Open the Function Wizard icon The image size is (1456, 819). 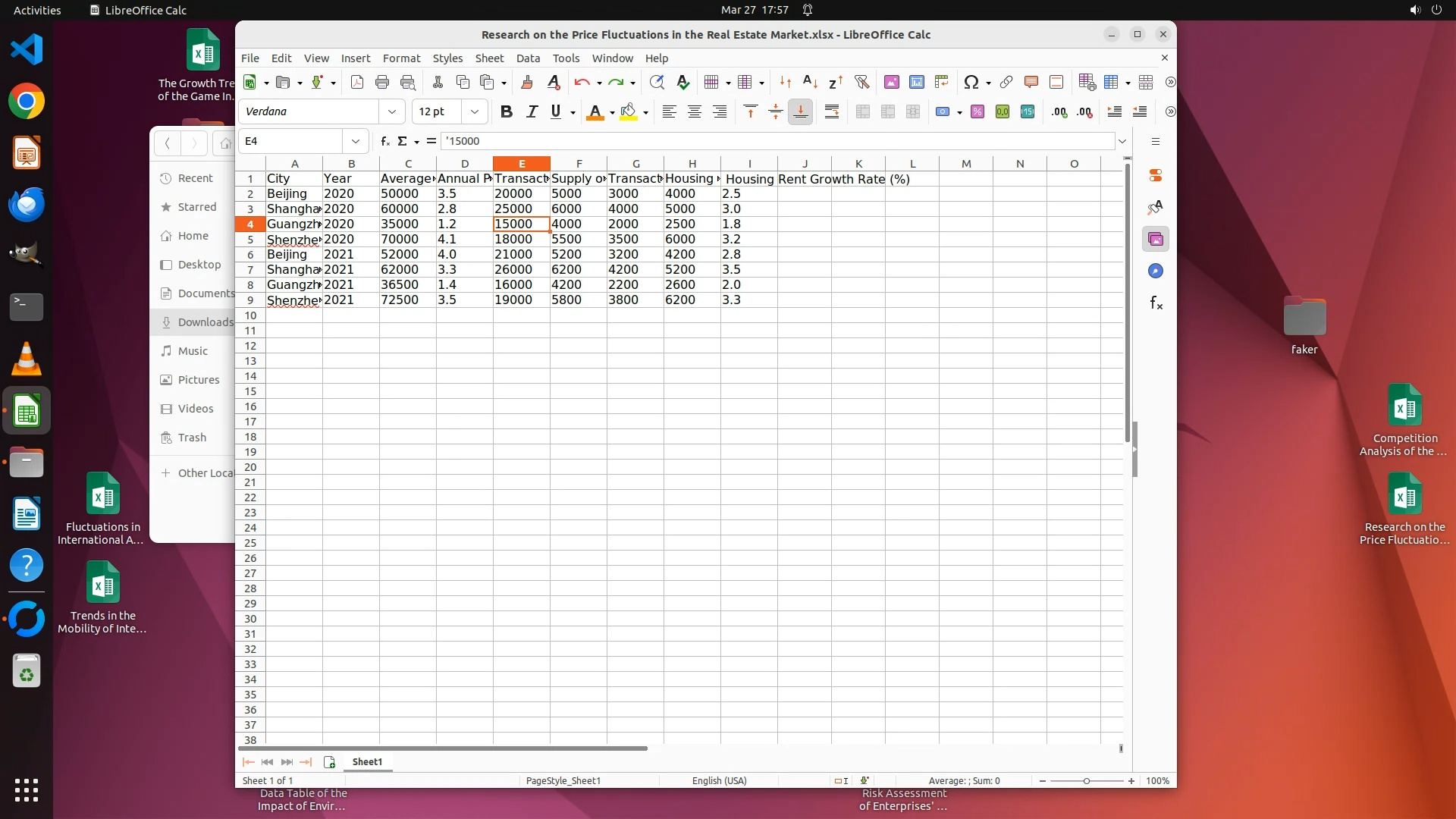point(385,141)
